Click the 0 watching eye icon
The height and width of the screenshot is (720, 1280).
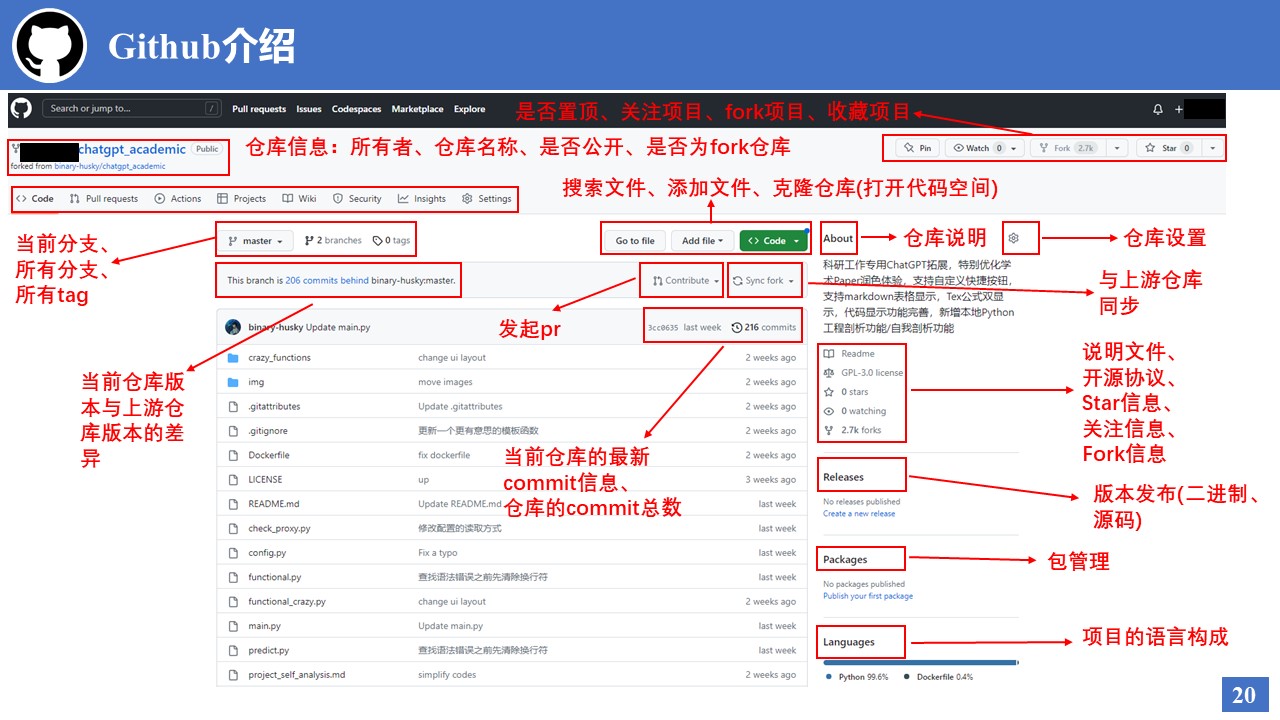point(828,411)
